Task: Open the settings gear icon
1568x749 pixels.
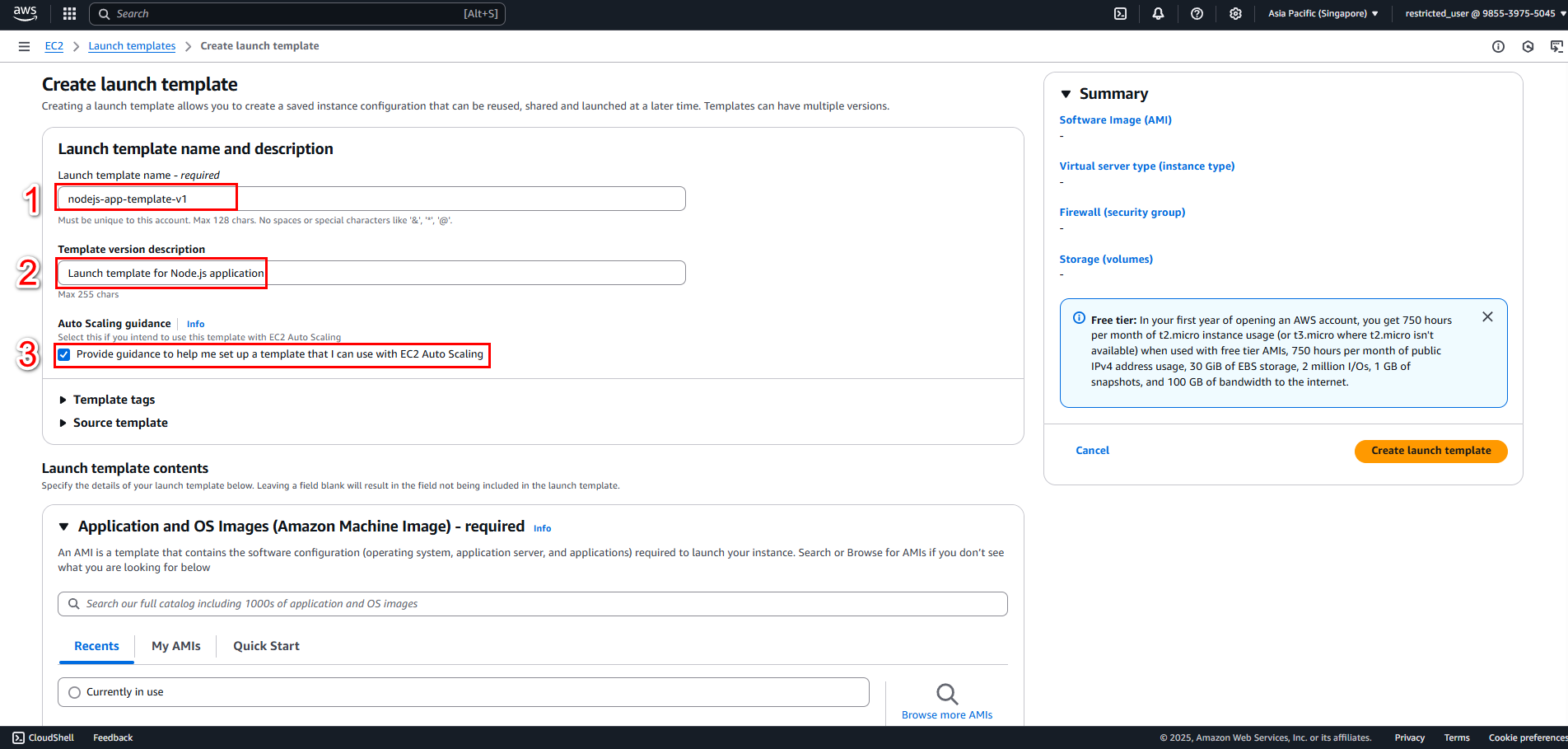Action: [1235, 13]
